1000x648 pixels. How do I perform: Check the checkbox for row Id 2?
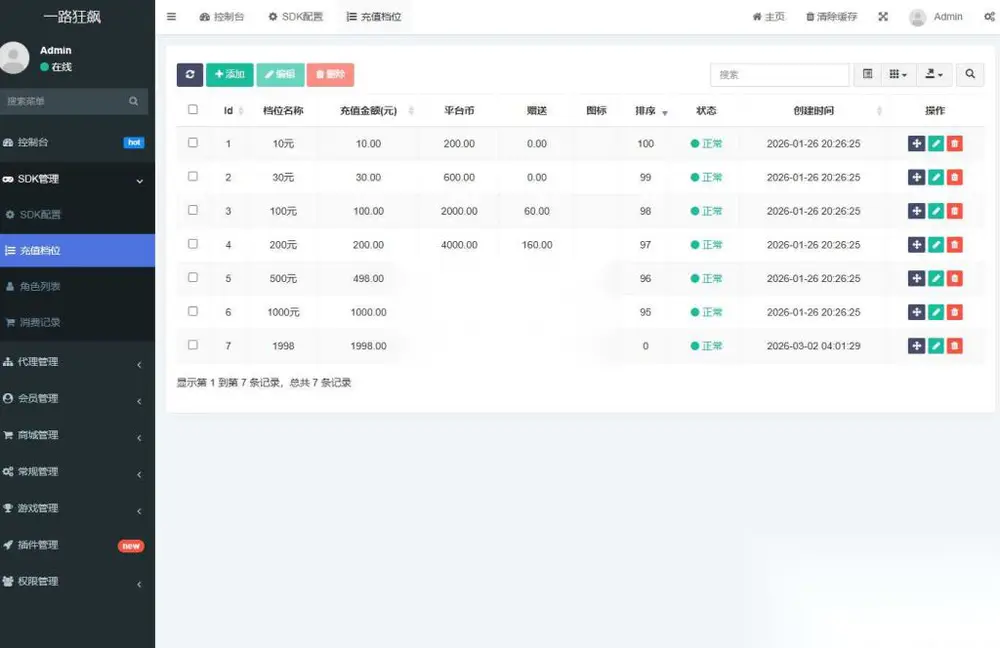193,176
